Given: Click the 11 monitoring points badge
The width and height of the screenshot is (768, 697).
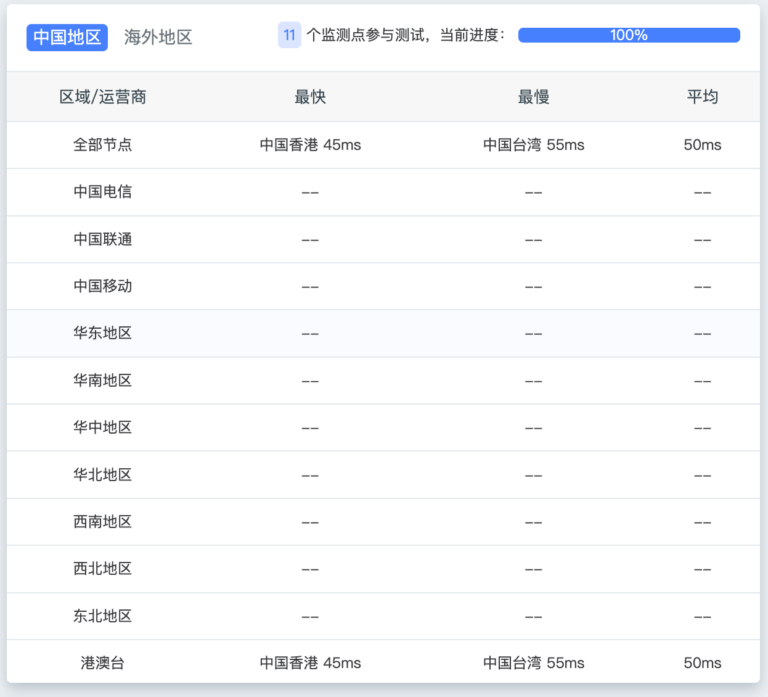Looking at the screenshot, I should [x=289, y=35].
